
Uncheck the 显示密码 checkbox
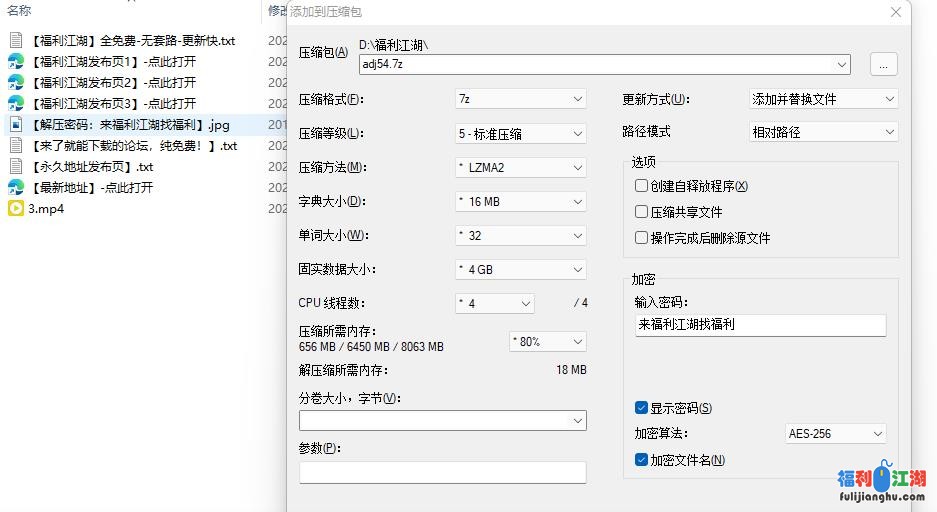(642, 408)
